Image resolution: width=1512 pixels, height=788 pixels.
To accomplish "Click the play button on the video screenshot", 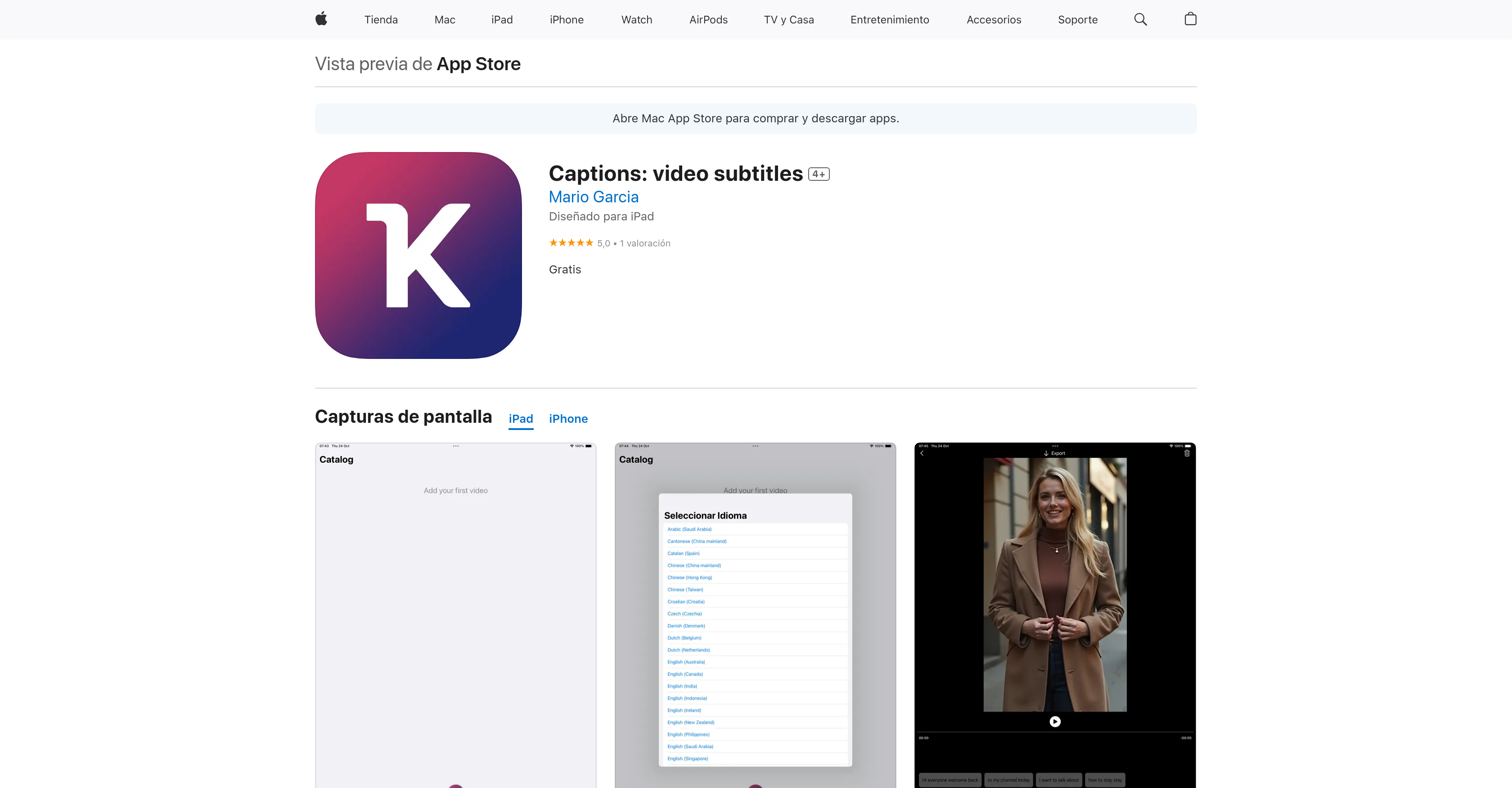I will pos(1055,721).
